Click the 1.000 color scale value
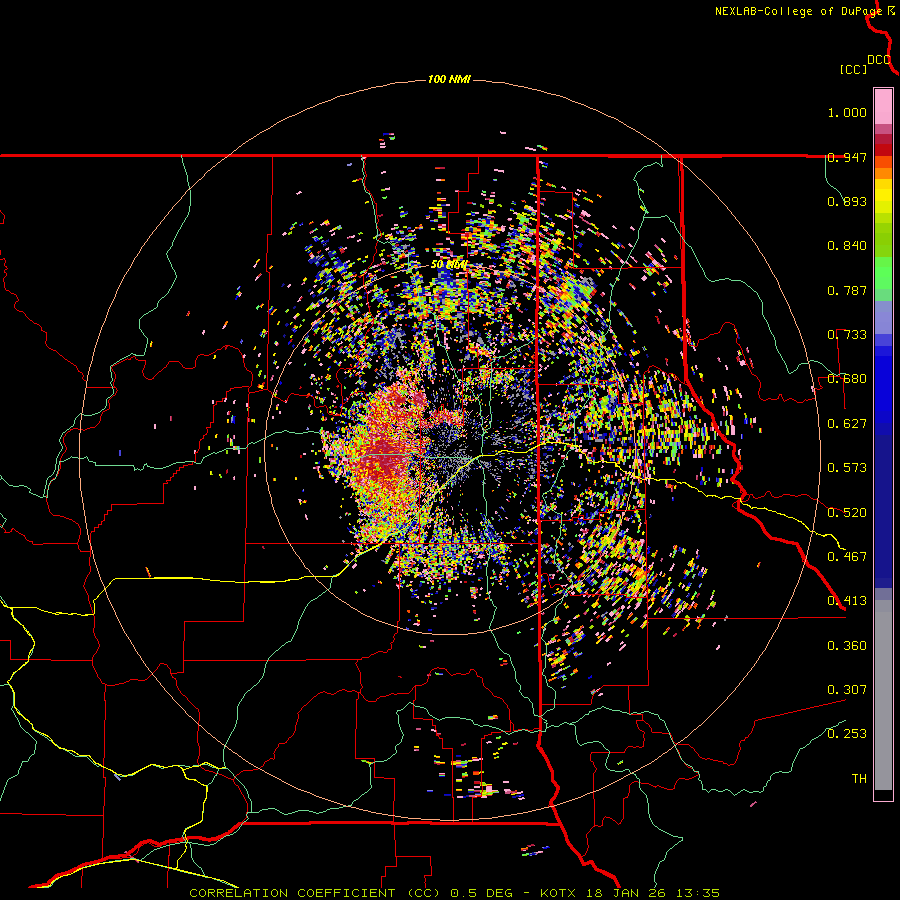This screenshot has width=900, height=900. click(847, 112)
